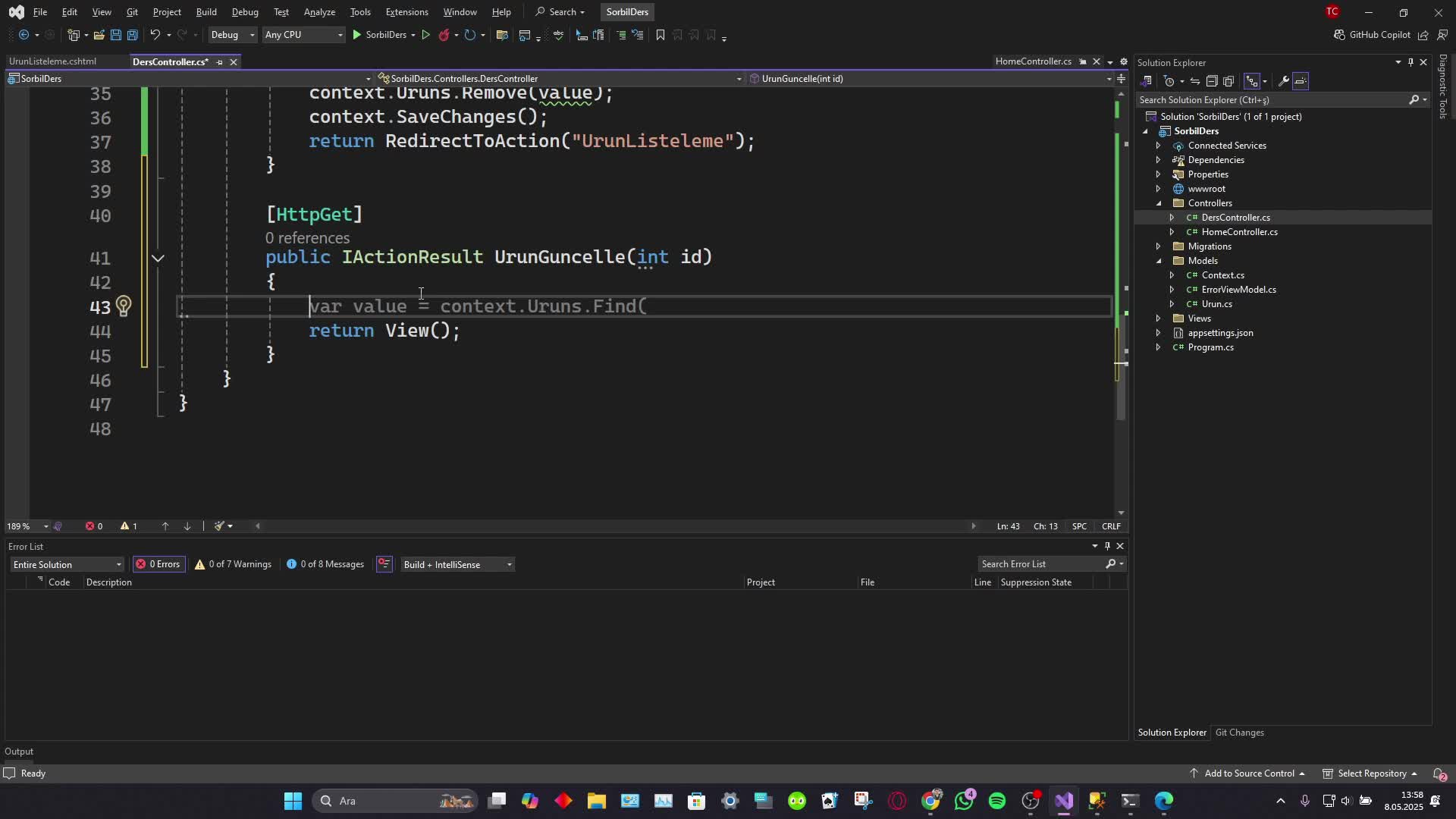Screen dimensions: 1456x819
Task: Click Pending Changes Filter clock icon
Action: coord(1169,81)
